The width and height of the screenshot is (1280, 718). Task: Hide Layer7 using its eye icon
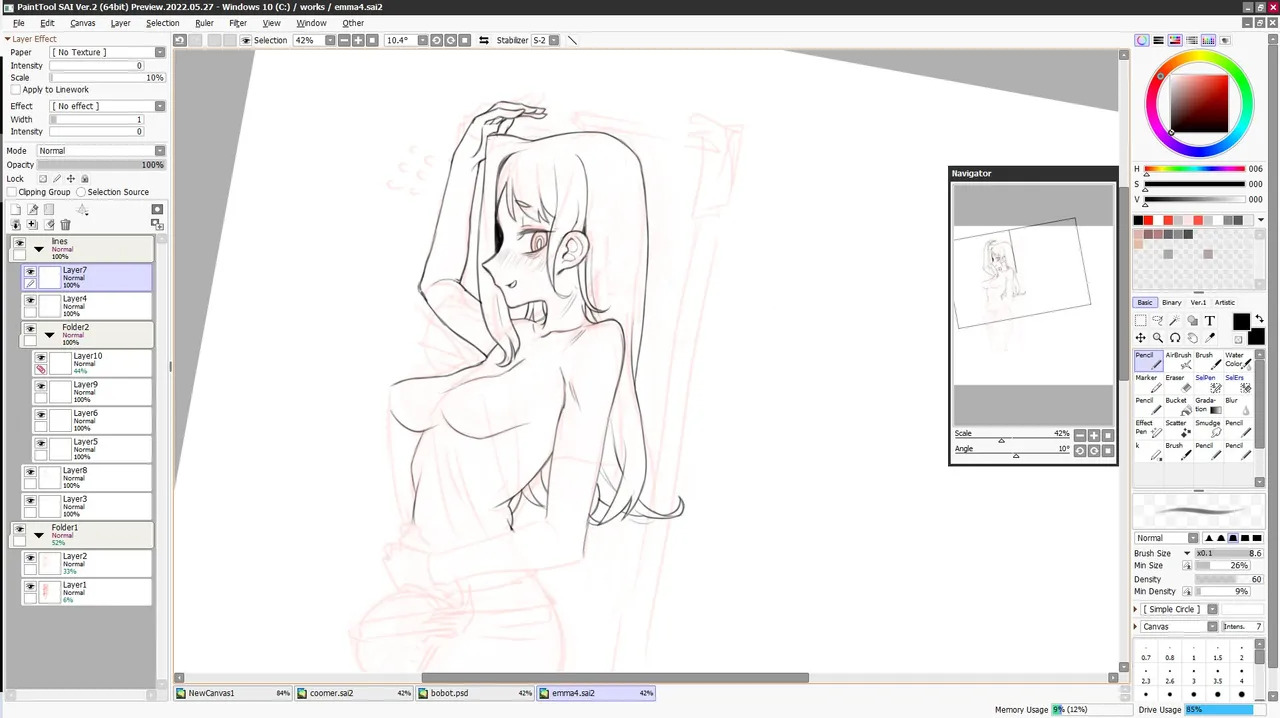click(x=30, y=272)
